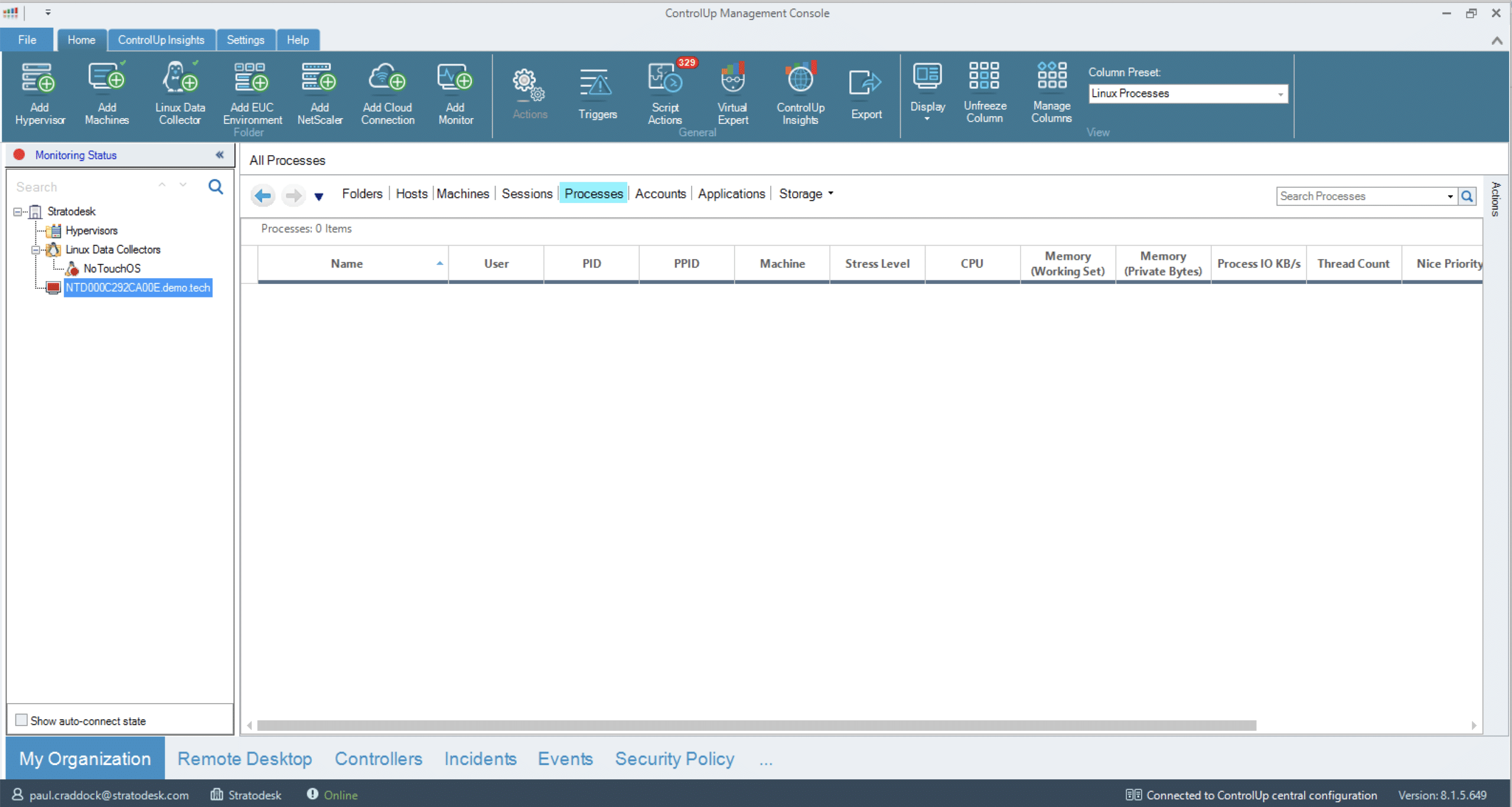Collapse the ribbon with the caret
The height and width of the screenshot is (807, 1512).
pos(1497,40)
